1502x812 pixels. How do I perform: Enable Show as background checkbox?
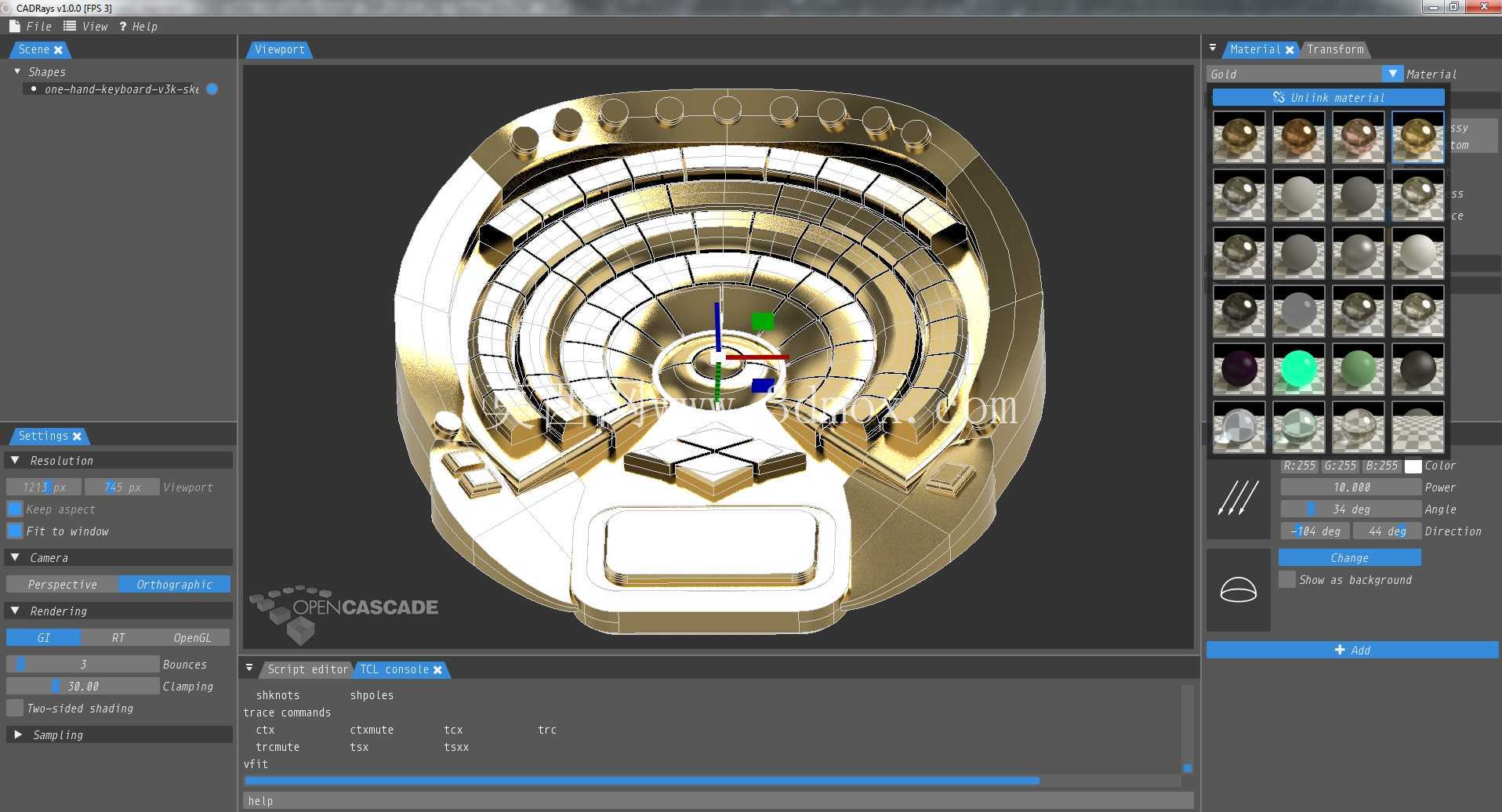pyautogui.click(x=1287, y=579)
